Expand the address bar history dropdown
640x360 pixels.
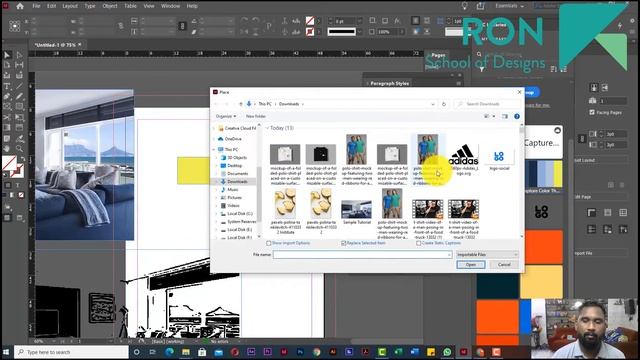coord(433,104)
